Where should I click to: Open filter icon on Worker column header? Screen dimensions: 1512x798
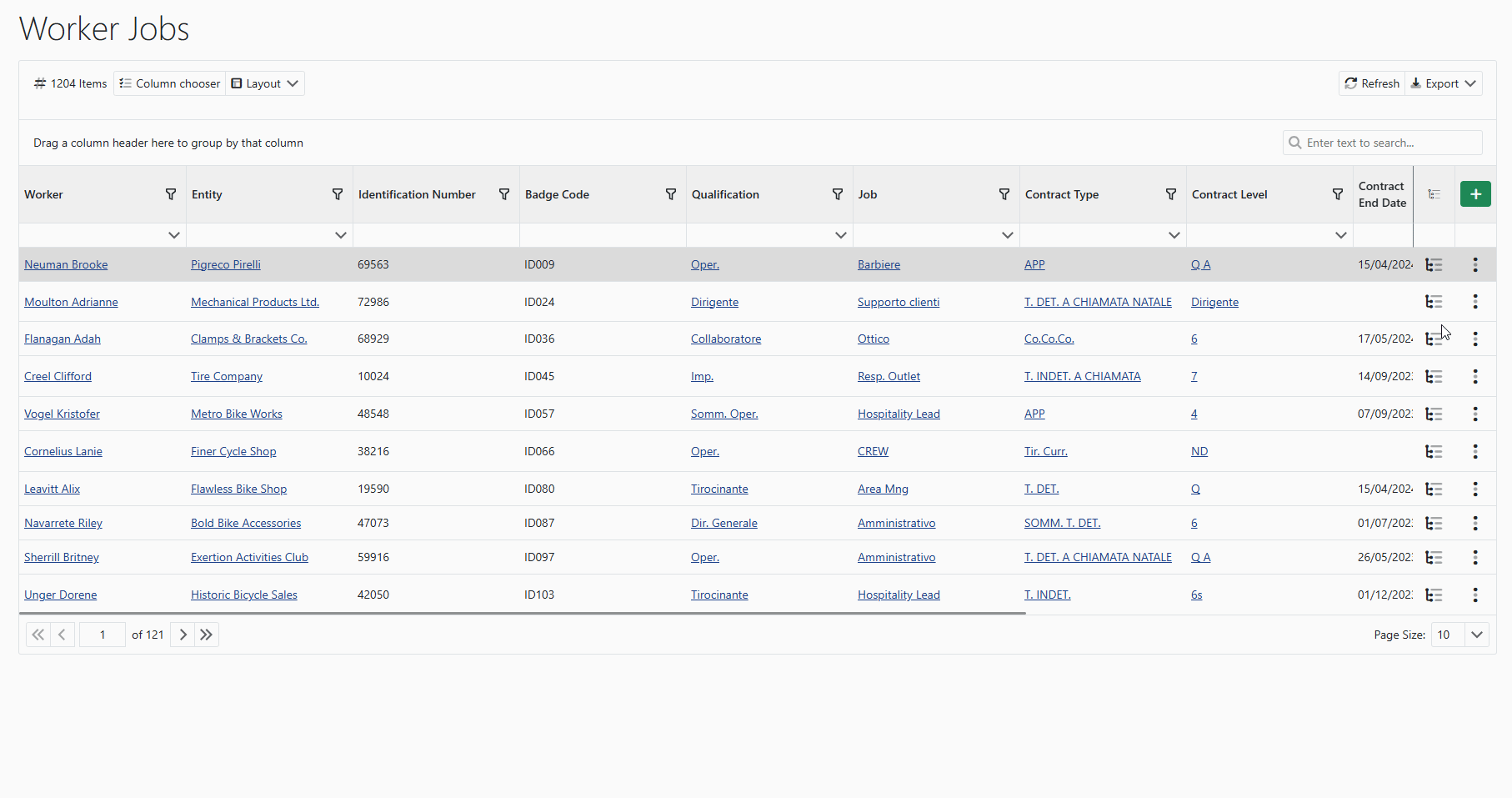click(171, 194)
